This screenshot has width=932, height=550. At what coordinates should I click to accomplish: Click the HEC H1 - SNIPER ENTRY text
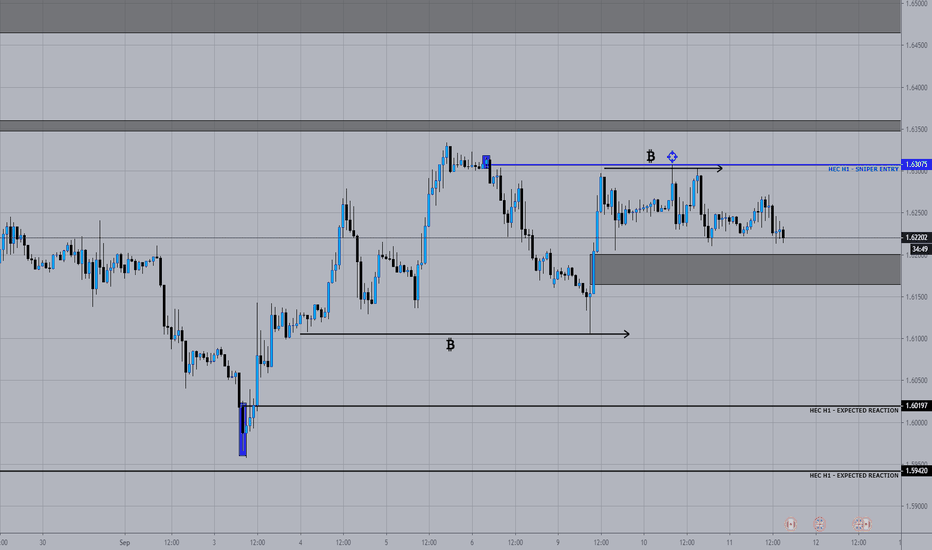[x=863, y=169]
